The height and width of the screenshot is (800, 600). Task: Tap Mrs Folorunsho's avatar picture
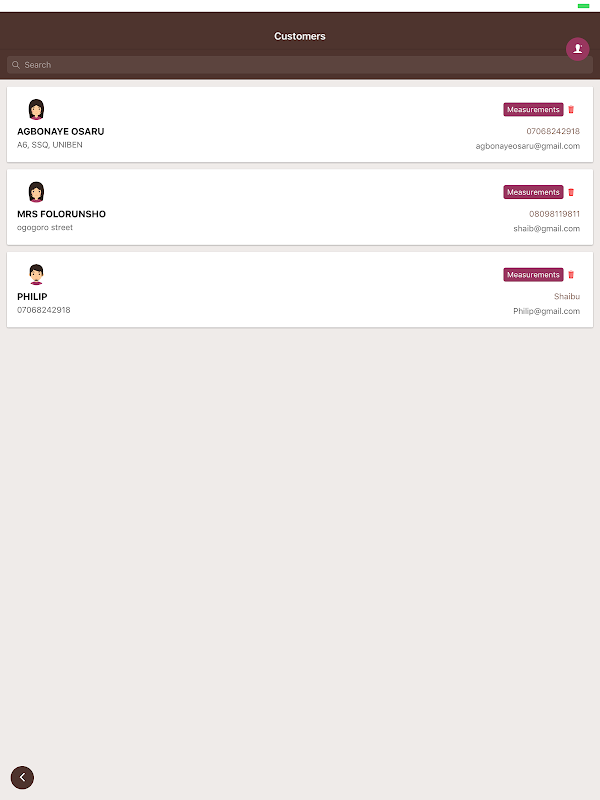pyautogui.click(x=37, y=191)
